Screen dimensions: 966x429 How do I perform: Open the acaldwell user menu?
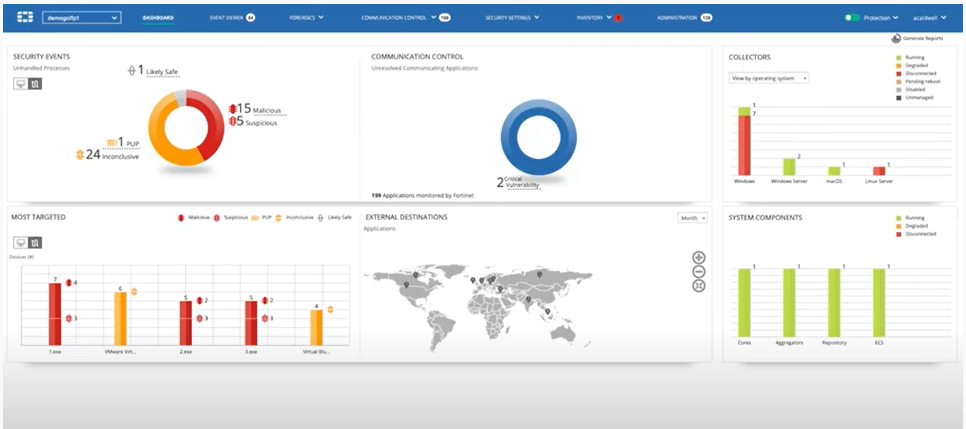(x=930, y=18)
